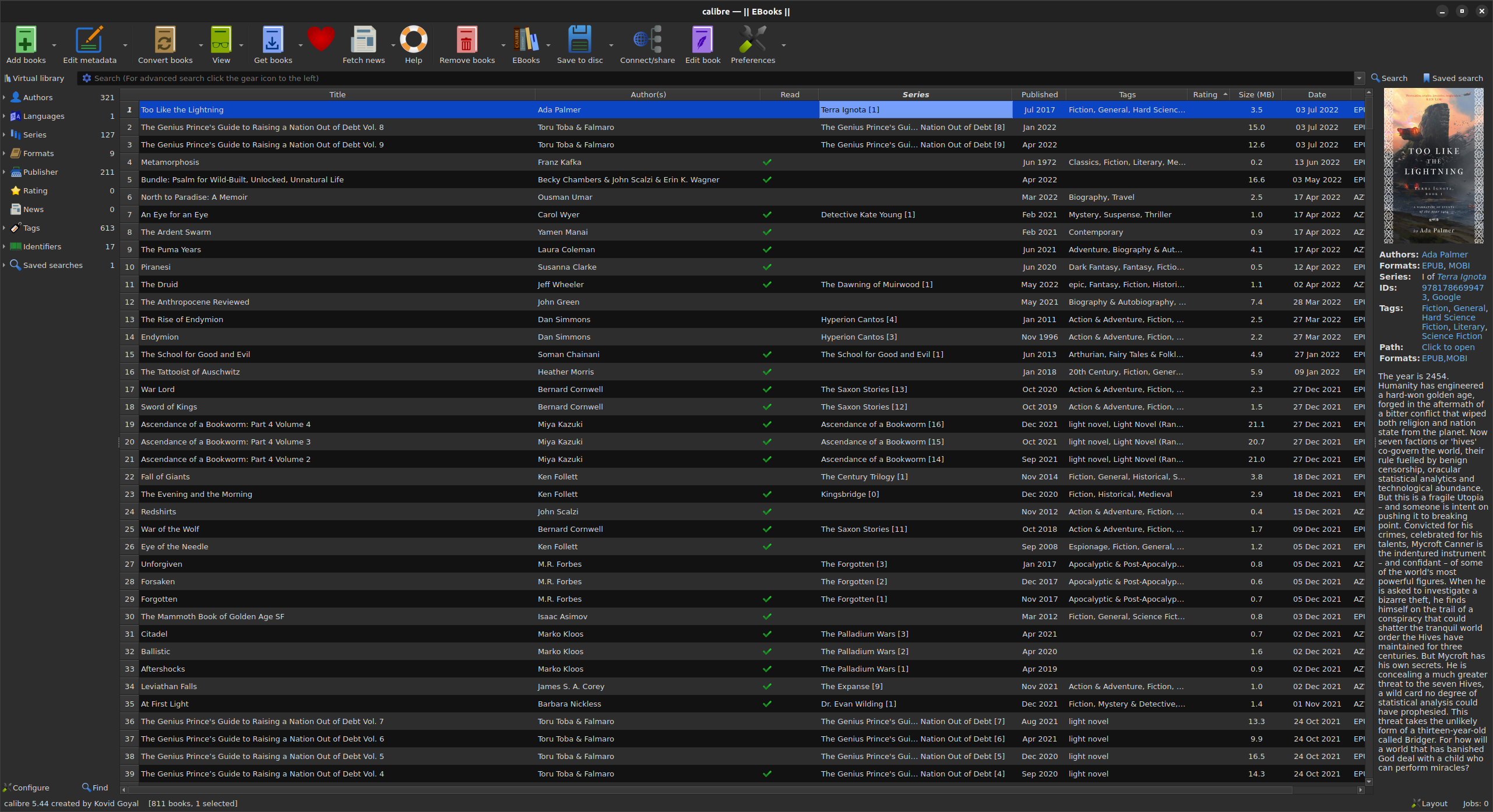Image resolution: width=1493 pixels, height=812 pixels.
Task: Expand the Series tree arrow
Action: [x=4, y=135]
